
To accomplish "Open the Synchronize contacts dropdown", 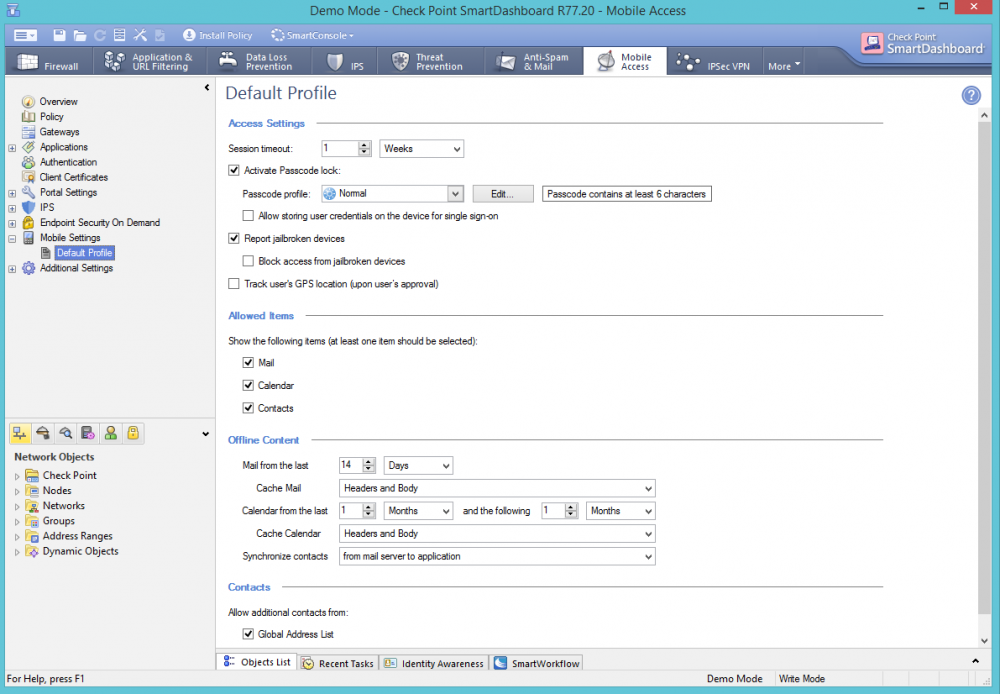I will pos(497,556).
